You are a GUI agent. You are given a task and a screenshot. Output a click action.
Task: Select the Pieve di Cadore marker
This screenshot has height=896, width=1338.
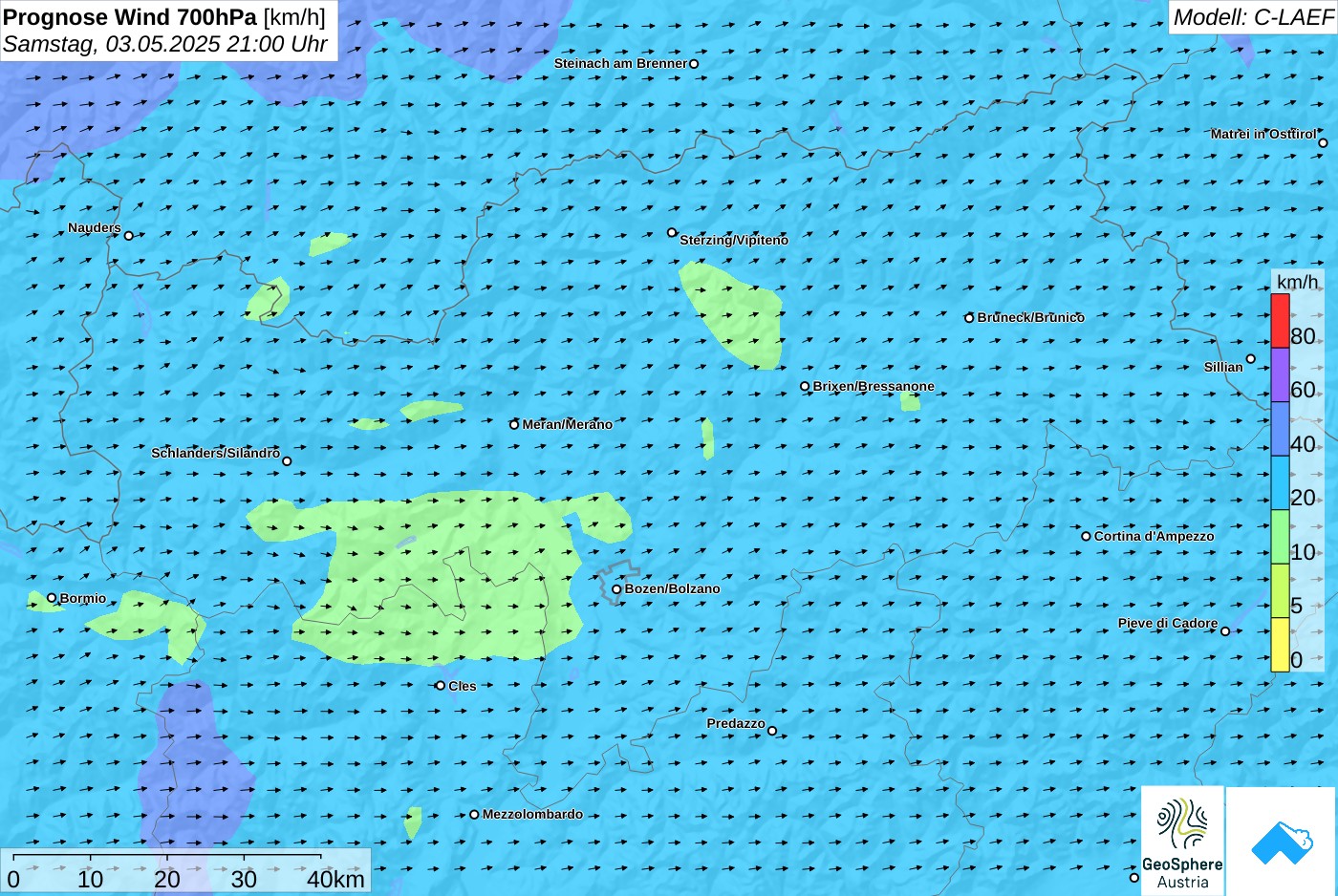[x=1225, y=631]
